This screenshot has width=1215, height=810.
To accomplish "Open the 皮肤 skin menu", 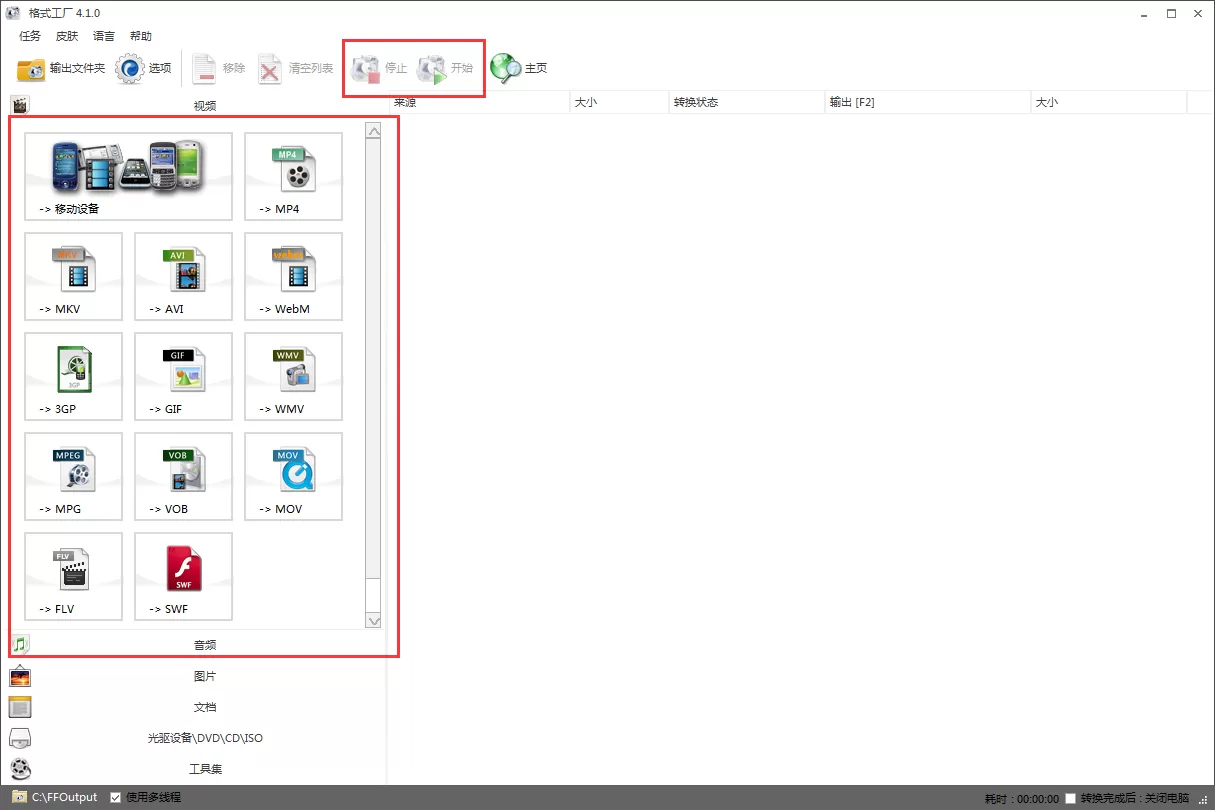I will [67, 36].
